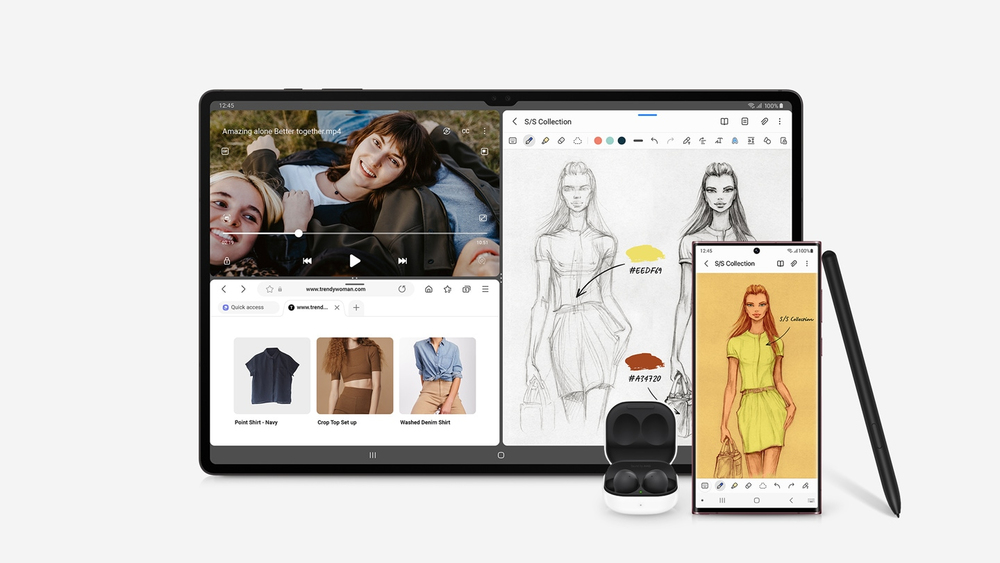This screenshot has height=563, width=1000.
Task: Pick the eraser tool in tablet notes toolbar
Action: [x=561, y=141]
